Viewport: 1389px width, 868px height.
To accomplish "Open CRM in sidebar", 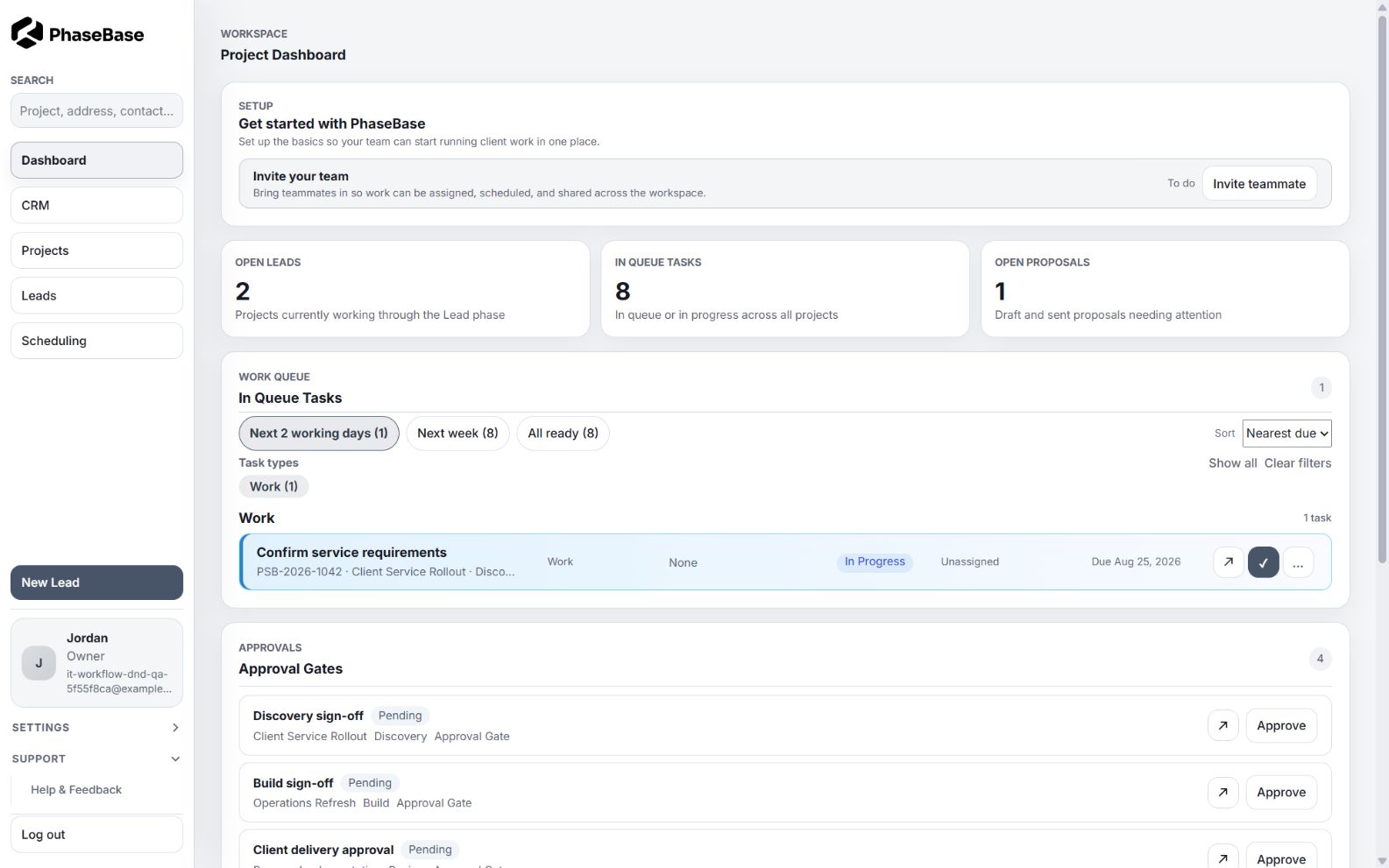I will [96, 205].
